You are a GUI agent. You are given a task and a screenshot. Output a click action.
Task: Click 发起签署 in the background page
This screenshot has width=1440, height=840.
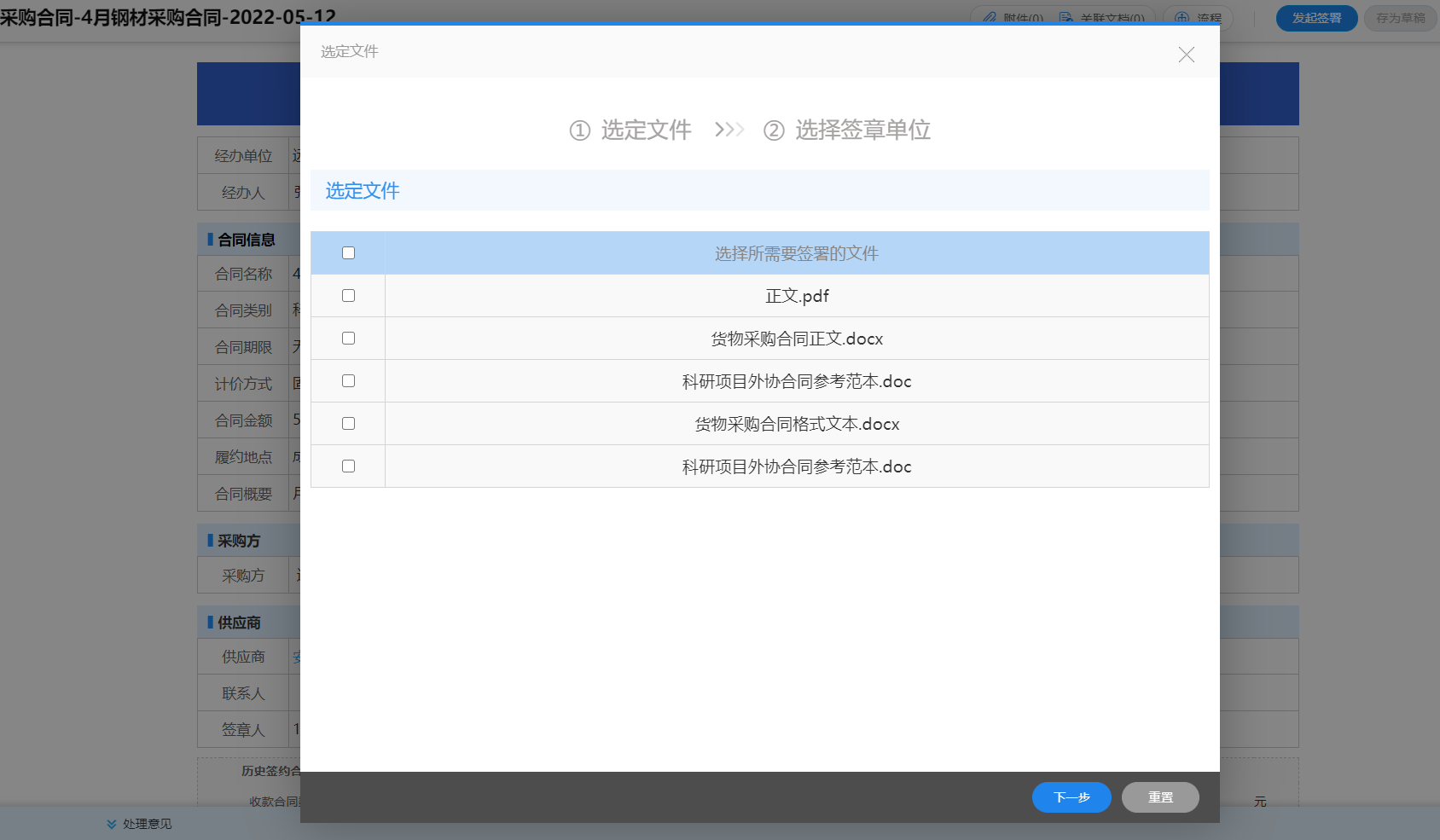pos(1316,18)
